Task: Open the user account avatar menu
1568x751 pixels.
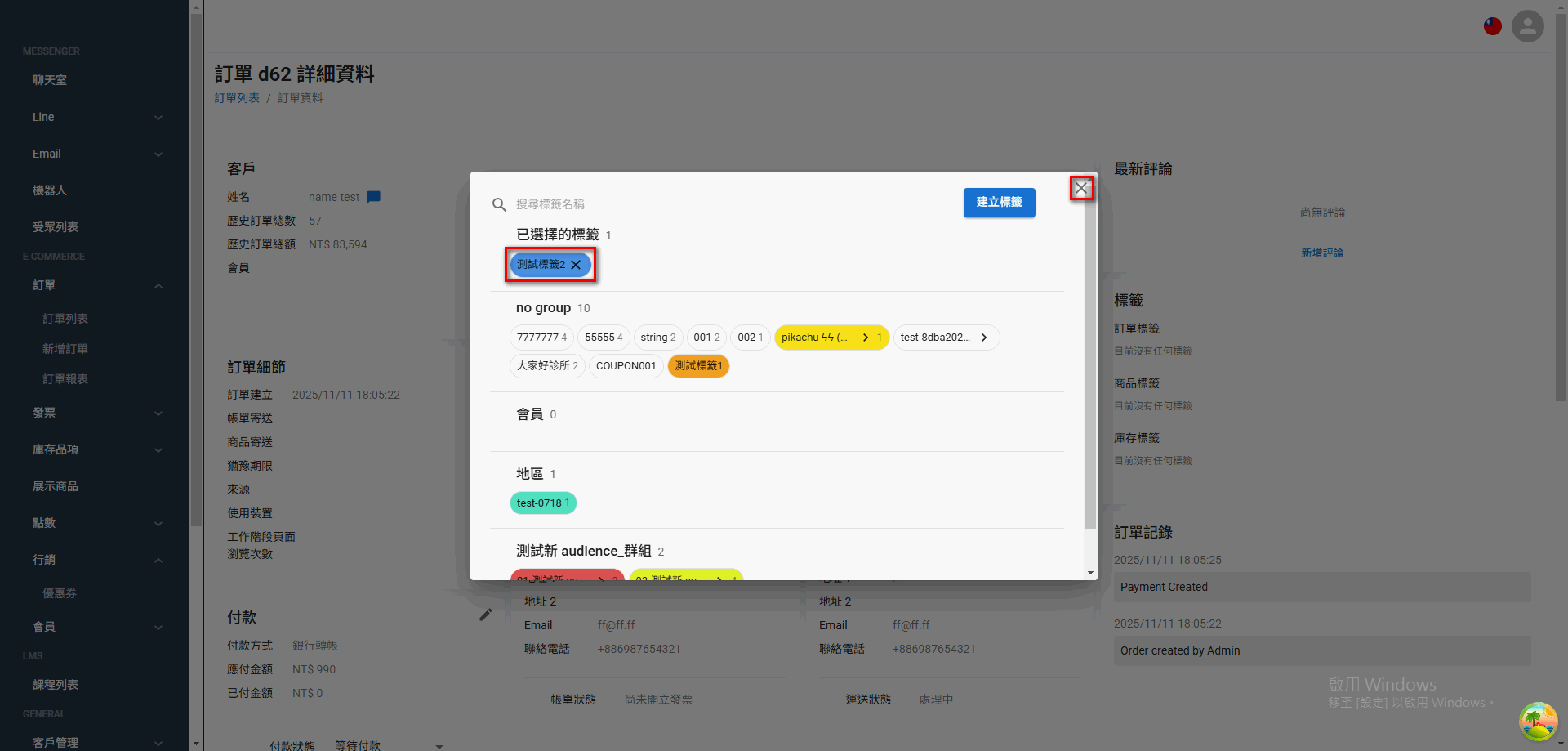Action: click(x=1528, y=26)
